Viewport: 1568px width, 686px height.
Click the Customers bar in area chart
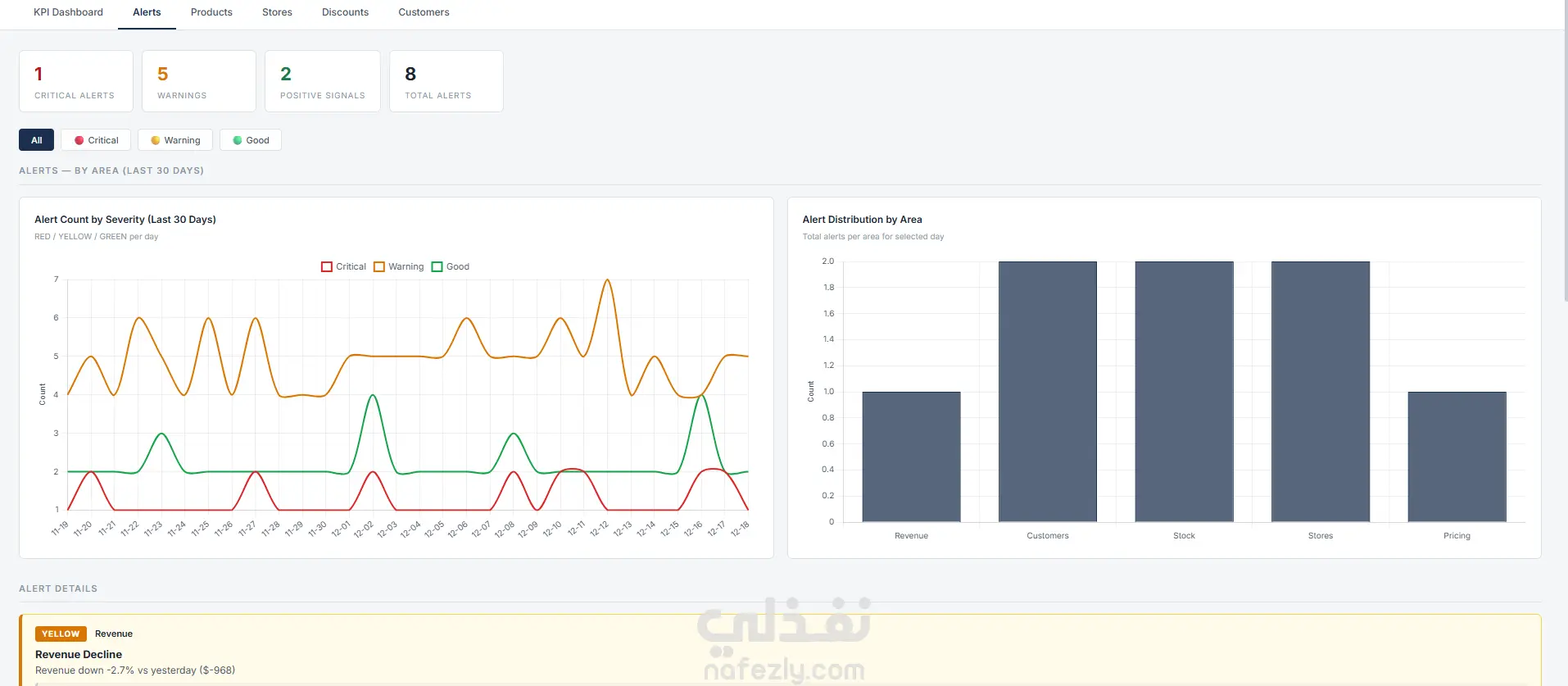pyautogui.click(x=1048, y=392)
